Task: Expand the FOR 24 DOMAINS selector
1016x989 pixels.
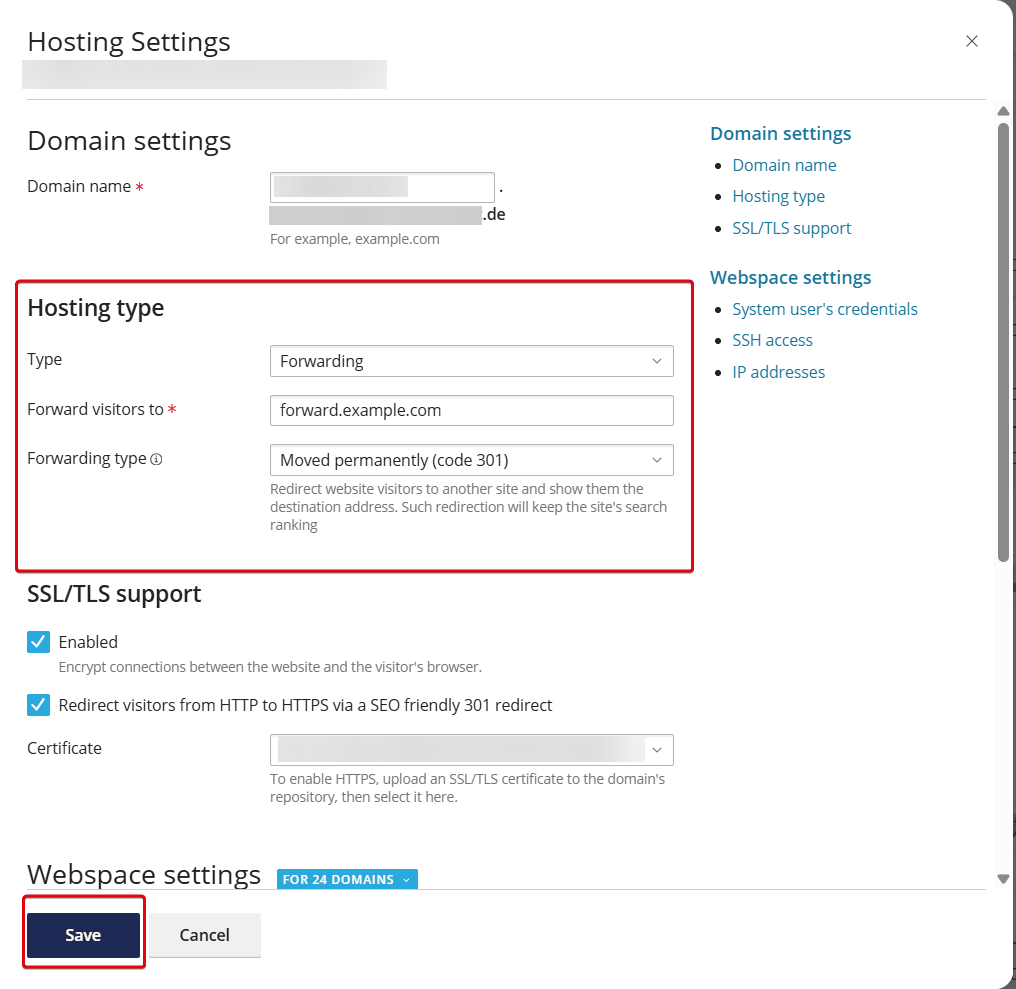Action: click(347, 879)
